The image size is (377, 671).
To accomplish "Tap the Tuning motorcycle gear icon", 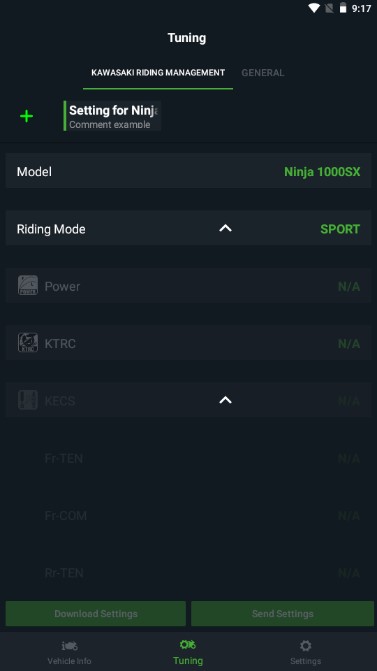I will (188, 644).
